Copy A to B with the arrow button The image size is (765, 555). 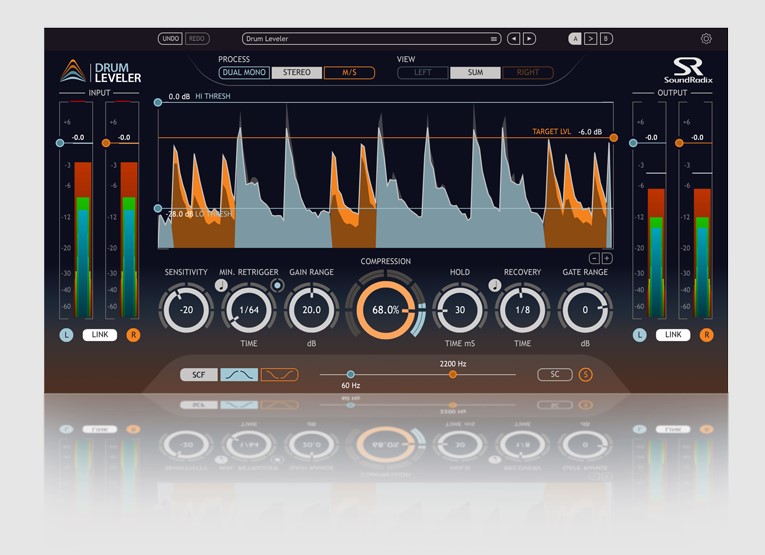click(590, 39)
